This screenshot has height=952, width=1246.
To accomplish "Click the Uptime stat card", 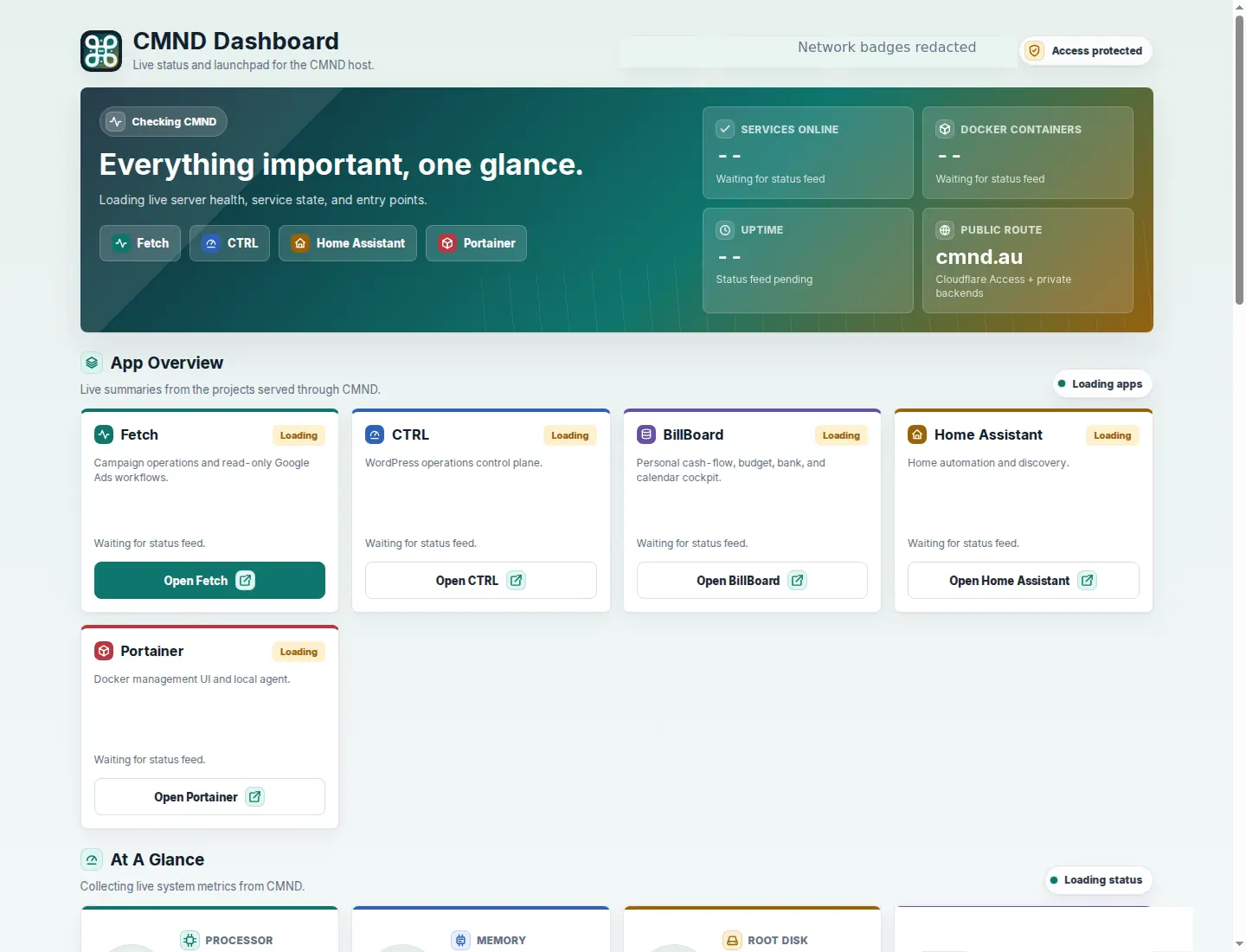I will [x=808, y=261].
